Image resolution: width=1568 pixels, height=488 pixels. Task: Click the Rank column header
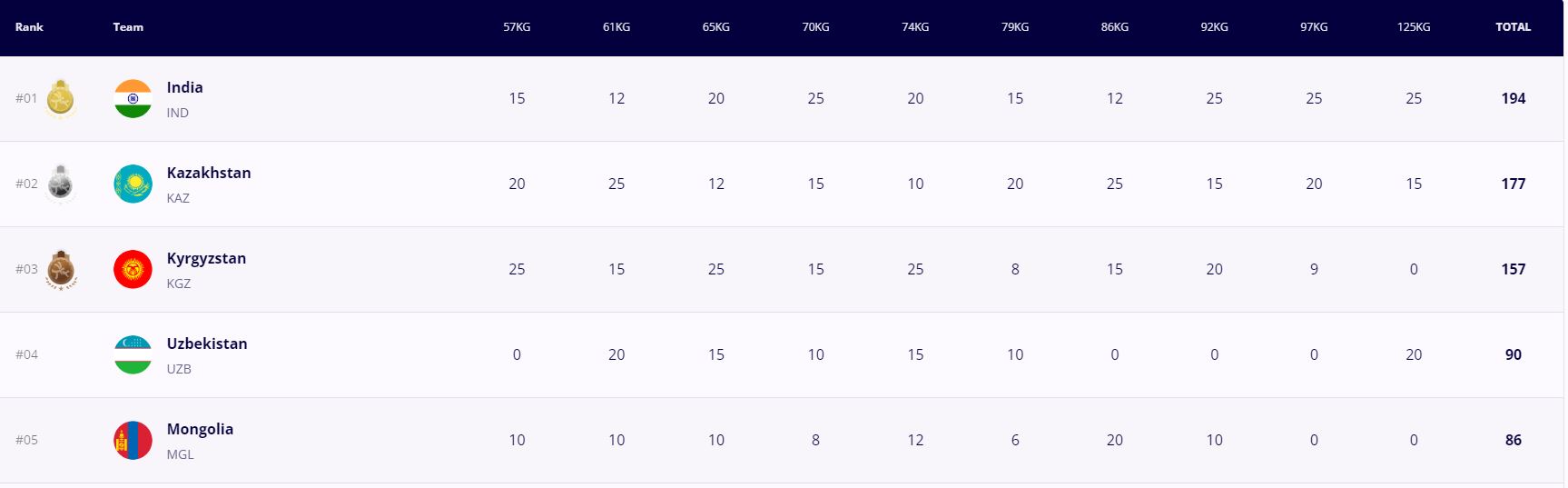tap(29, 27)
